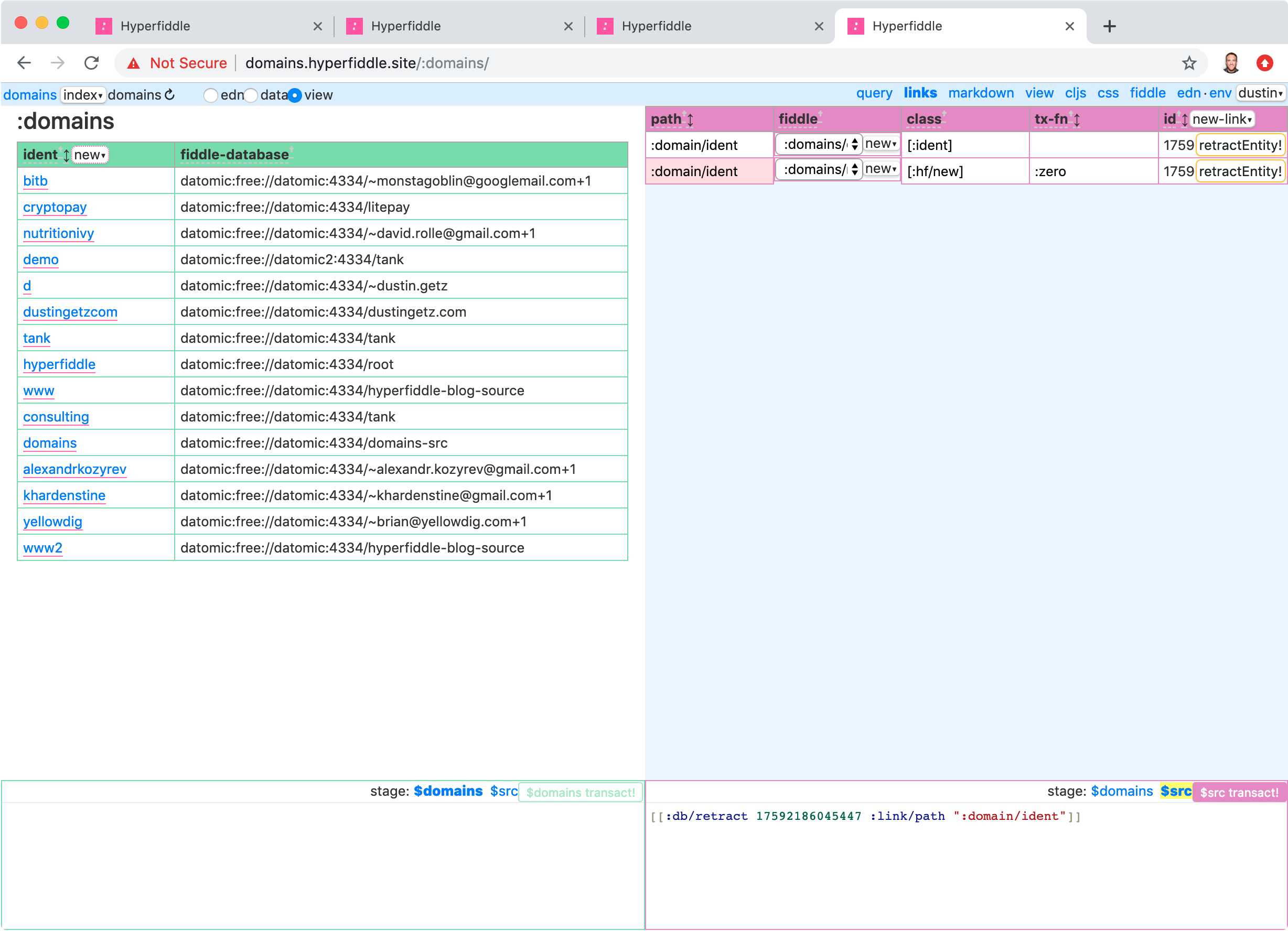Click the browser reload page icon

tap(91, 63)
